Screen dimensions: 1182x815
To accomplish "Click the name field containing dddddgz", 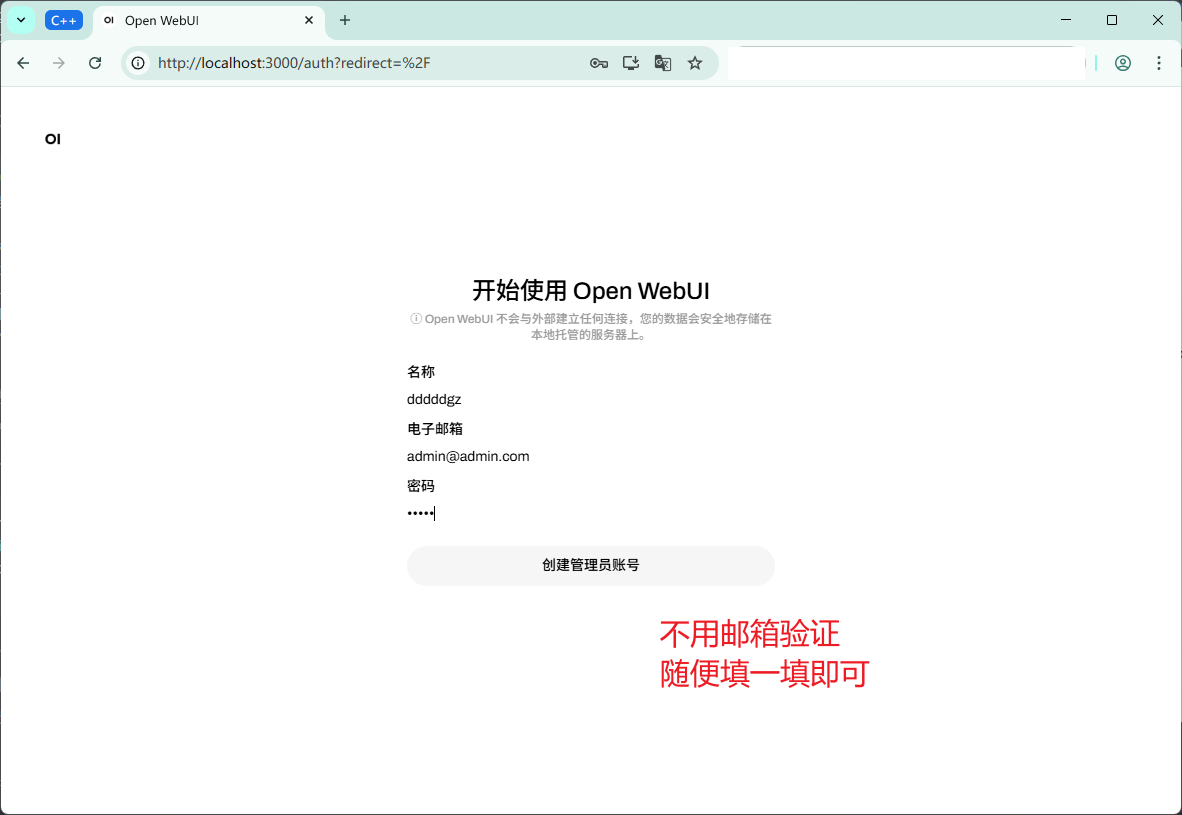I will (x=591, y=400).
